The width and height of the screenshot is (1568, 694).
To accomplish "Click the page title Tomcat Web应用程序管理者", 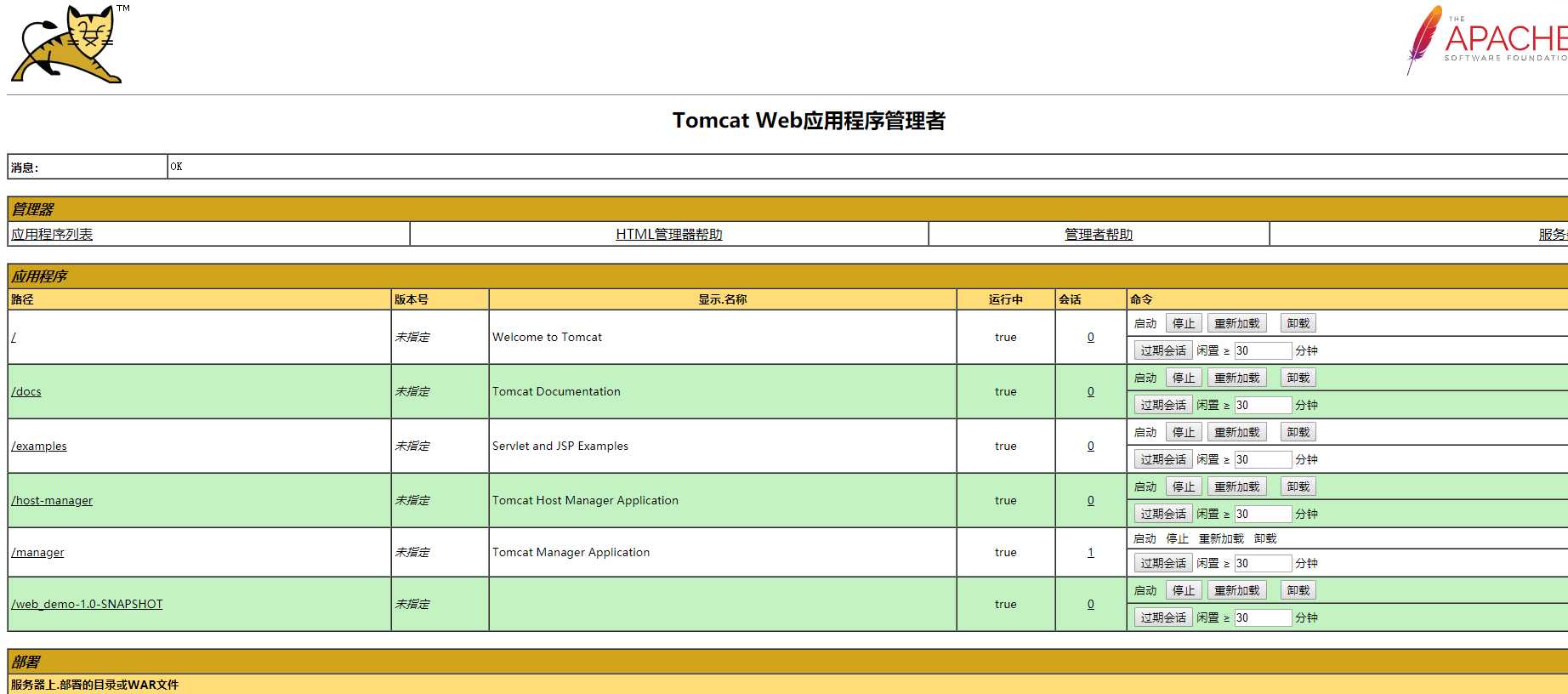I will coord(809,121).
